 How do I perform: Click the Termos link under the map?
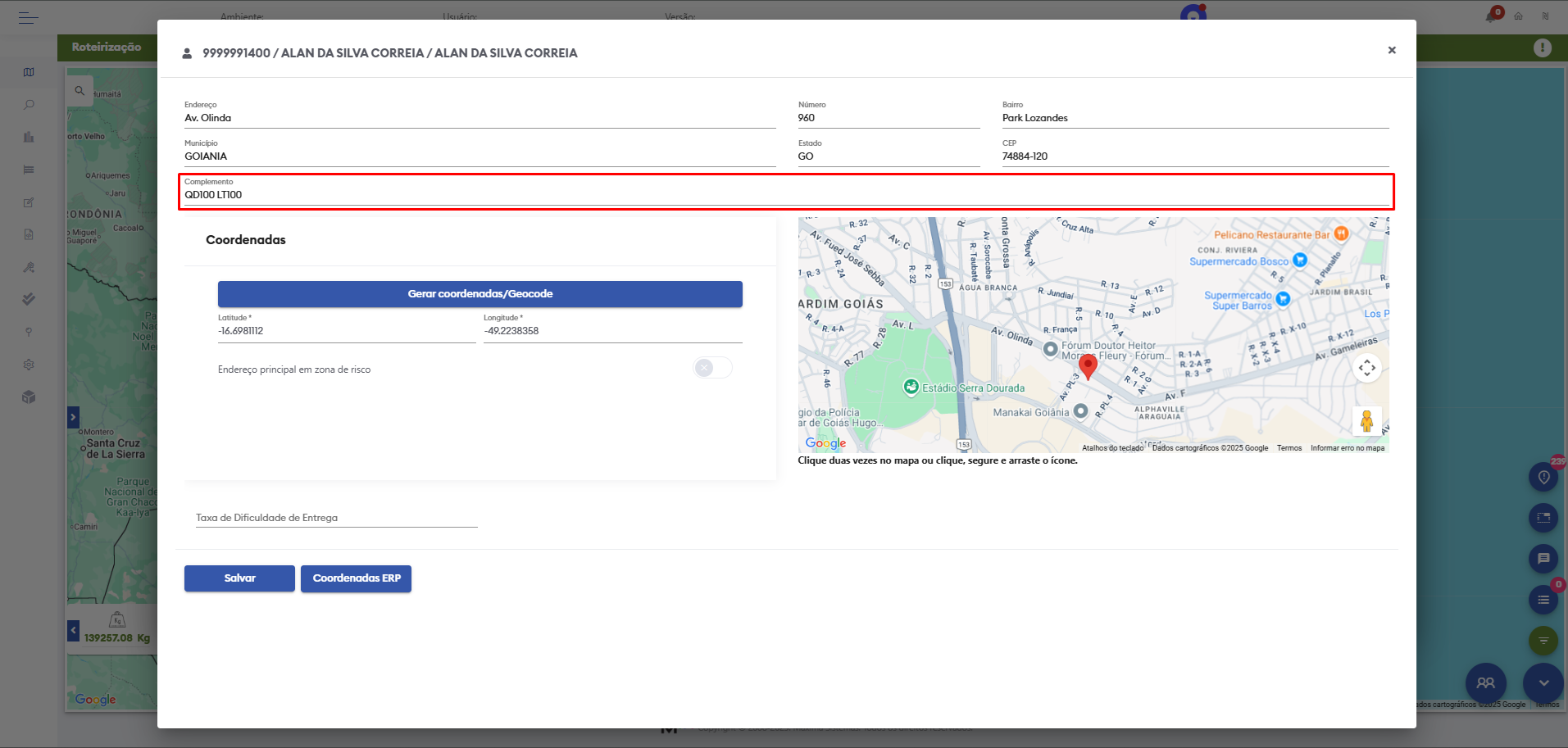click(x=1288, y=448)
